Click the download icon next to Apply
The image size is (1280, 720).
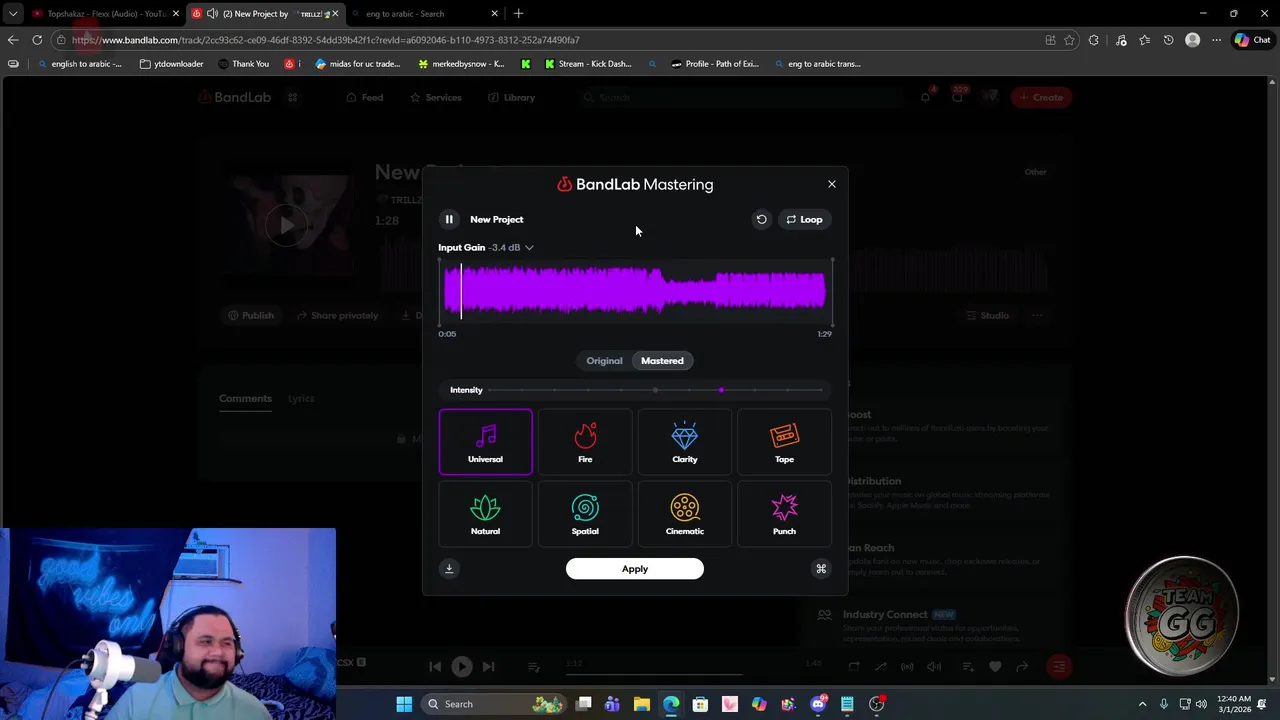tap(449, 569)
